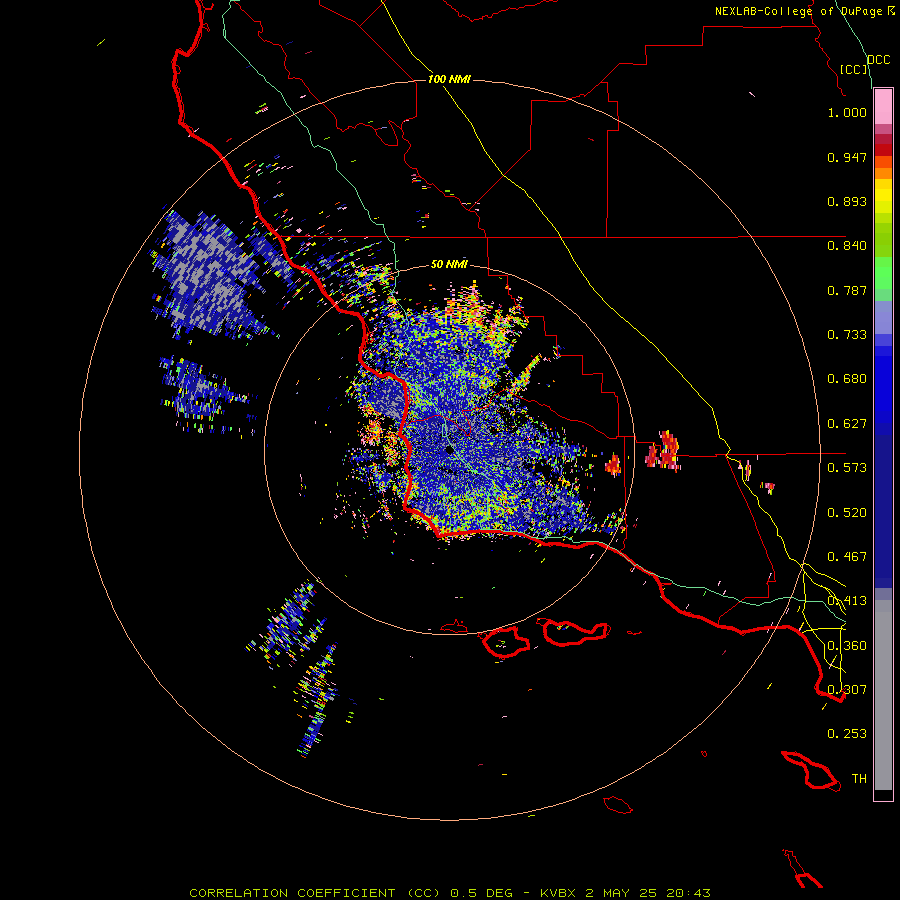This screenshot has width=900, height=900.
Task: Pick the dark red color bar segment
Action: [883, 150]
